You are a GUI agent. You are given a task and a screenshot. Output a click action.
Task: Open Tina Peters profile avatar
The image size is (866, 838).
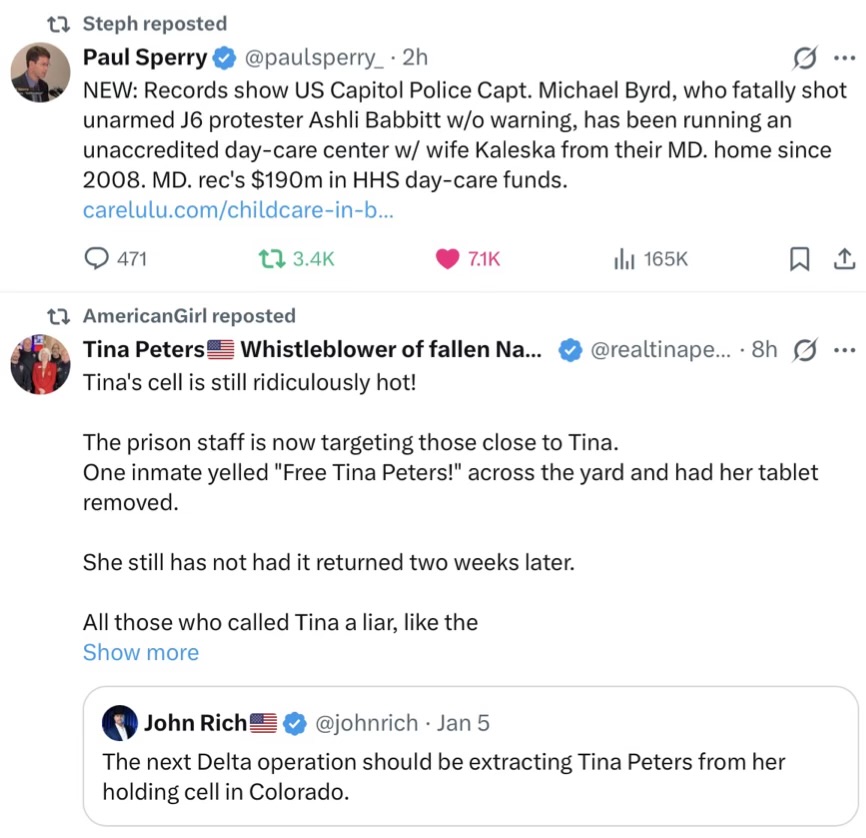click(x=41, y=364)
